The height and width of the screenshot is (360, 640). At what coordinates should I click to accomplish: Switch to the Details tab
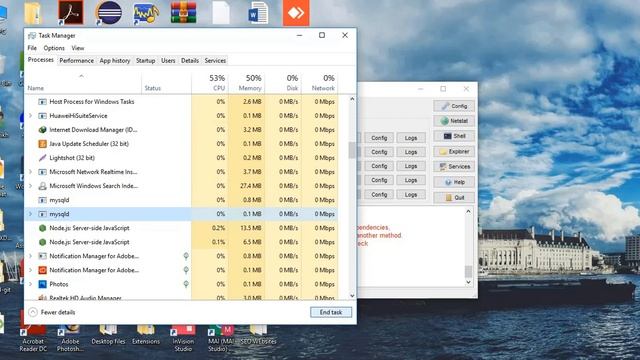pos(190,60)
